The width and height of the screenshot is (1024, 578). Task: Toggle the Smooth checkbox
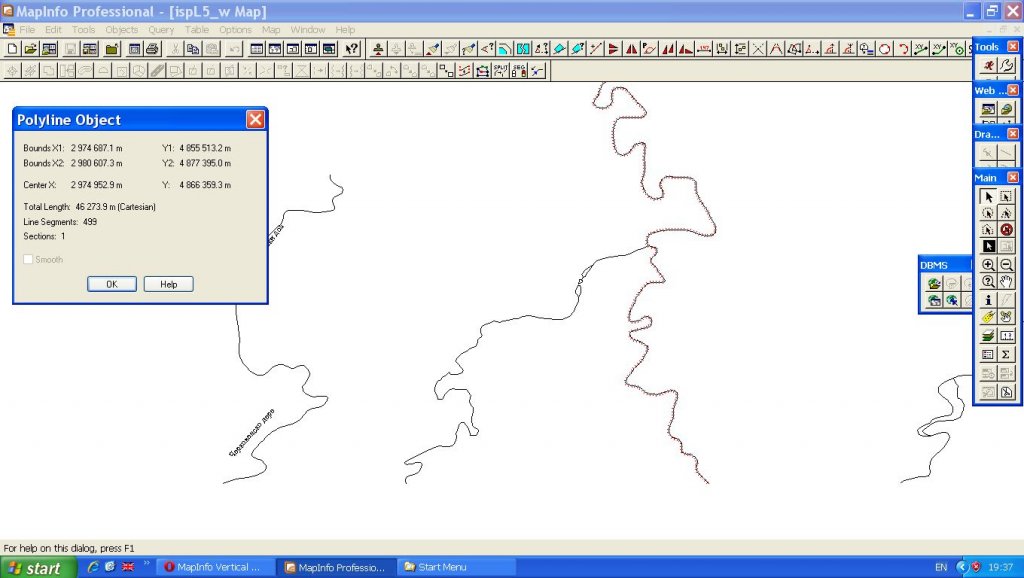click(x=29, y=260)
